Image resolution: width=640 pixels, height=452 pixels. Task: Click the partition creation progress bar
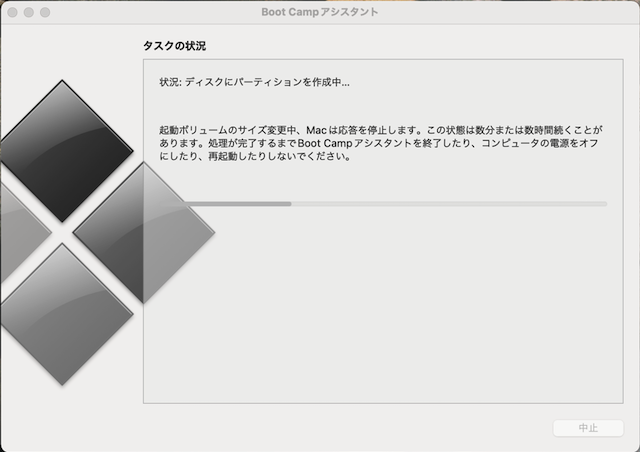click(383, 204)
